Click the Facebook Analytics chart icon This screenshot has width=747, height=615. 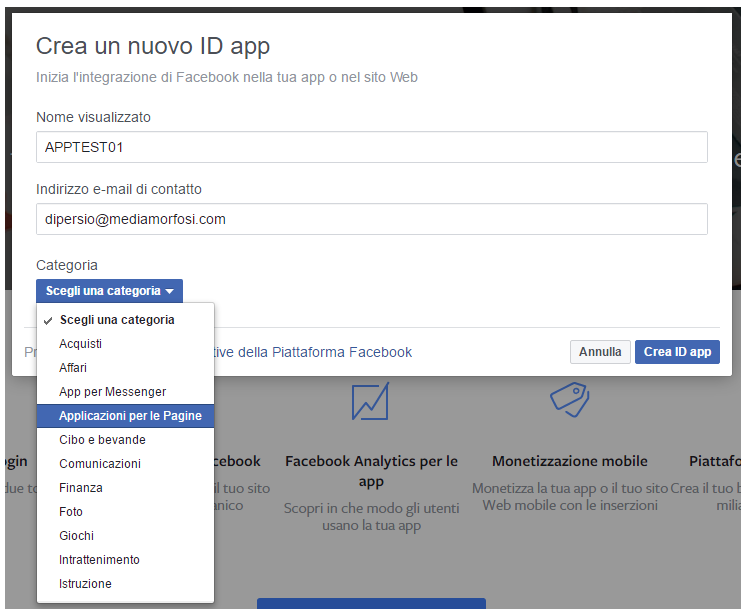pyautogui.click(x=370, y=401)
